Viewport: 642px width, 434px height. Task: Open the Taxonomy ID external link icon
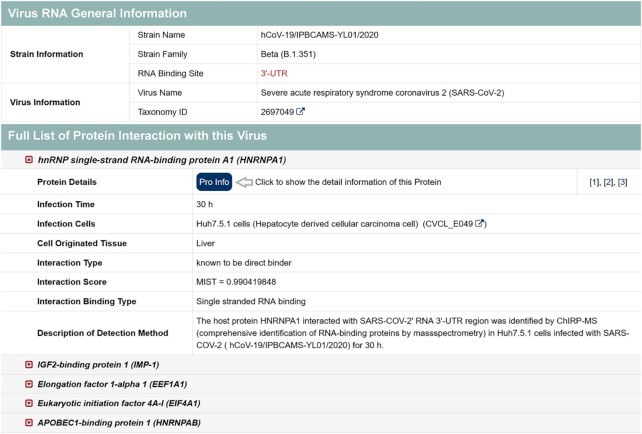point(300,111)
